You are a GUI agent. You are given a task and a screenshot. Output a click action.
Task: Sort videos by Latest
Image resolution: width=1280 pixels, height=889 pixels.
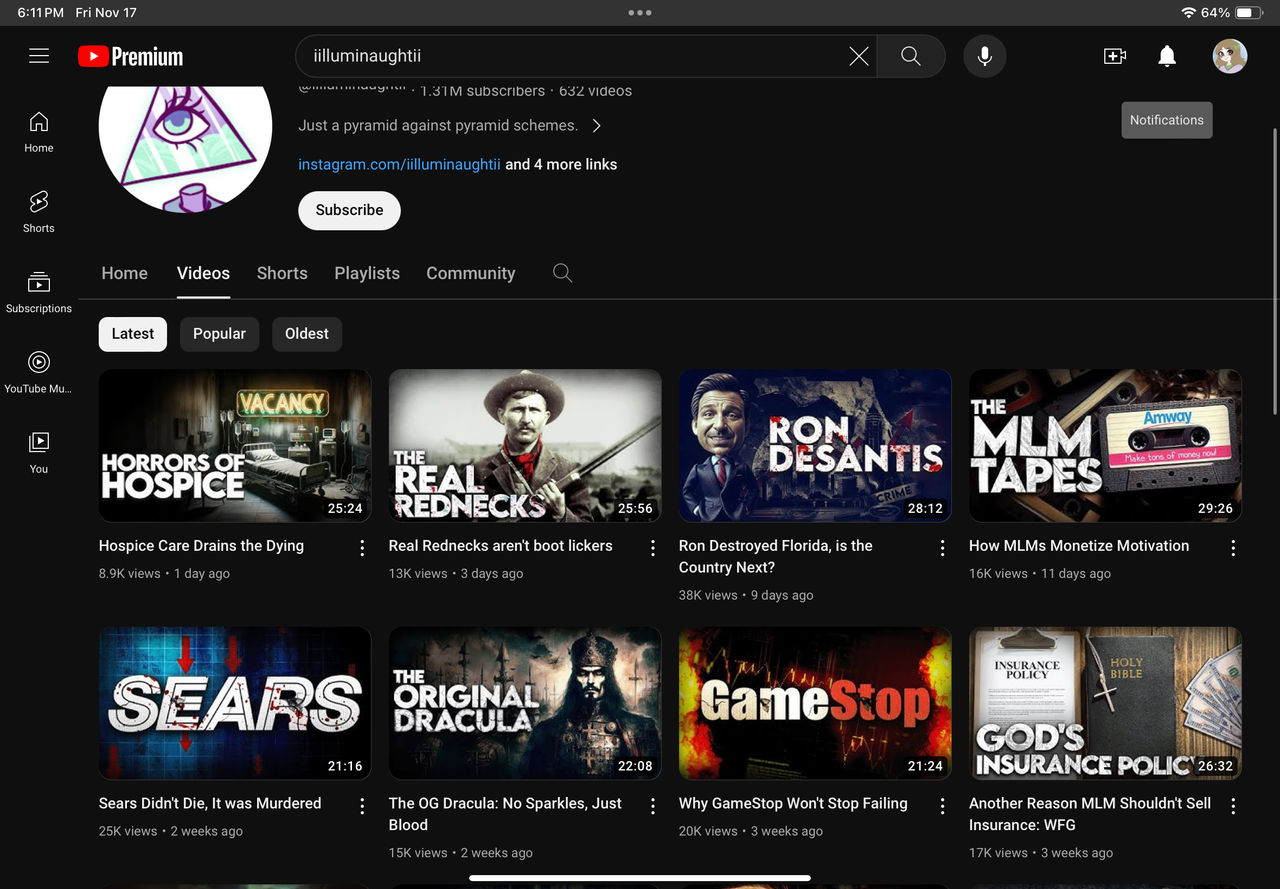[133, 334]
